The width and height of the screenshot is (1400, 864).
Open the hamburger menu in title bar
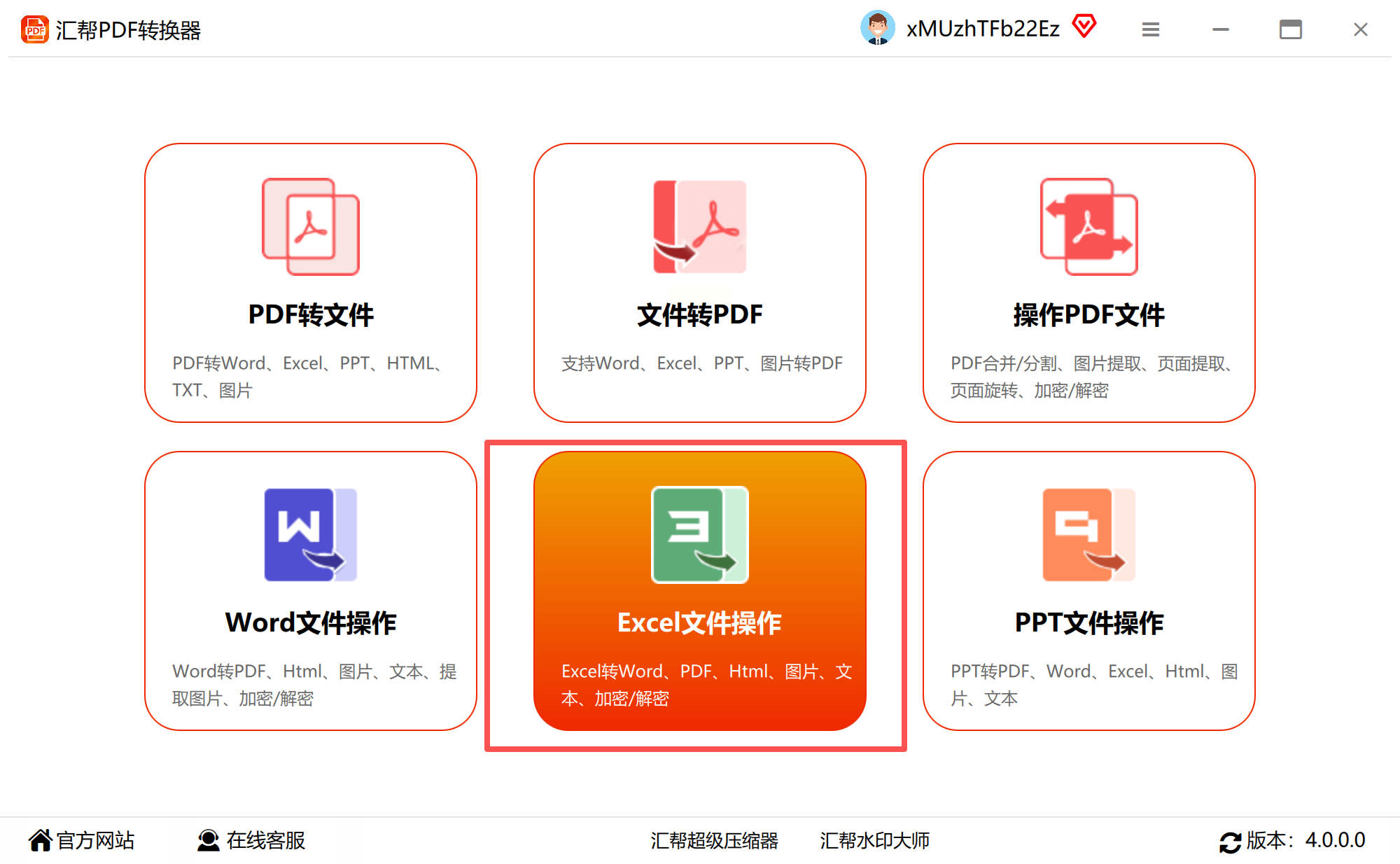(1150, 29)
